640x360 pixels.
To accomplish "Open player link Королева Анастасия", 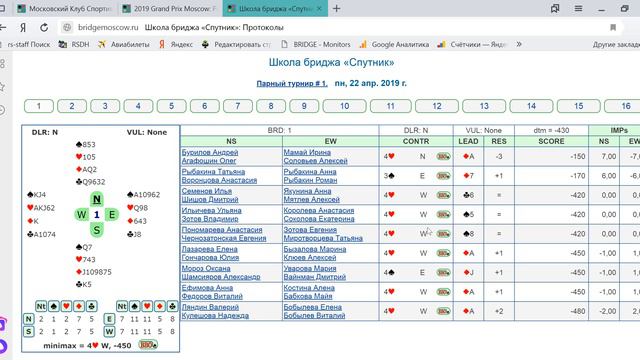I will 319,211.
